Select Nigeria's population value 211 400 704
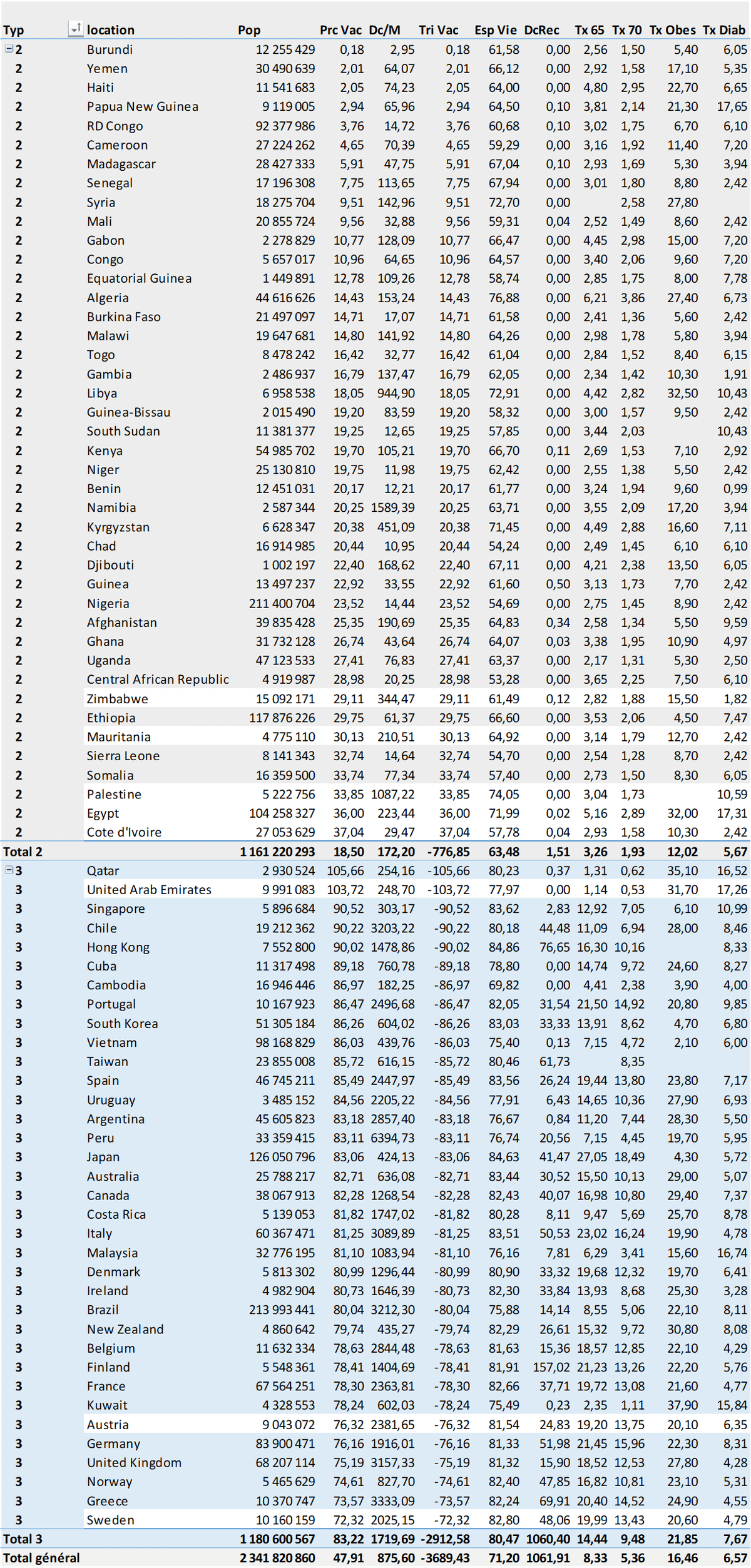The width and height of the screenshot is (751, 1568). point(282,604)
